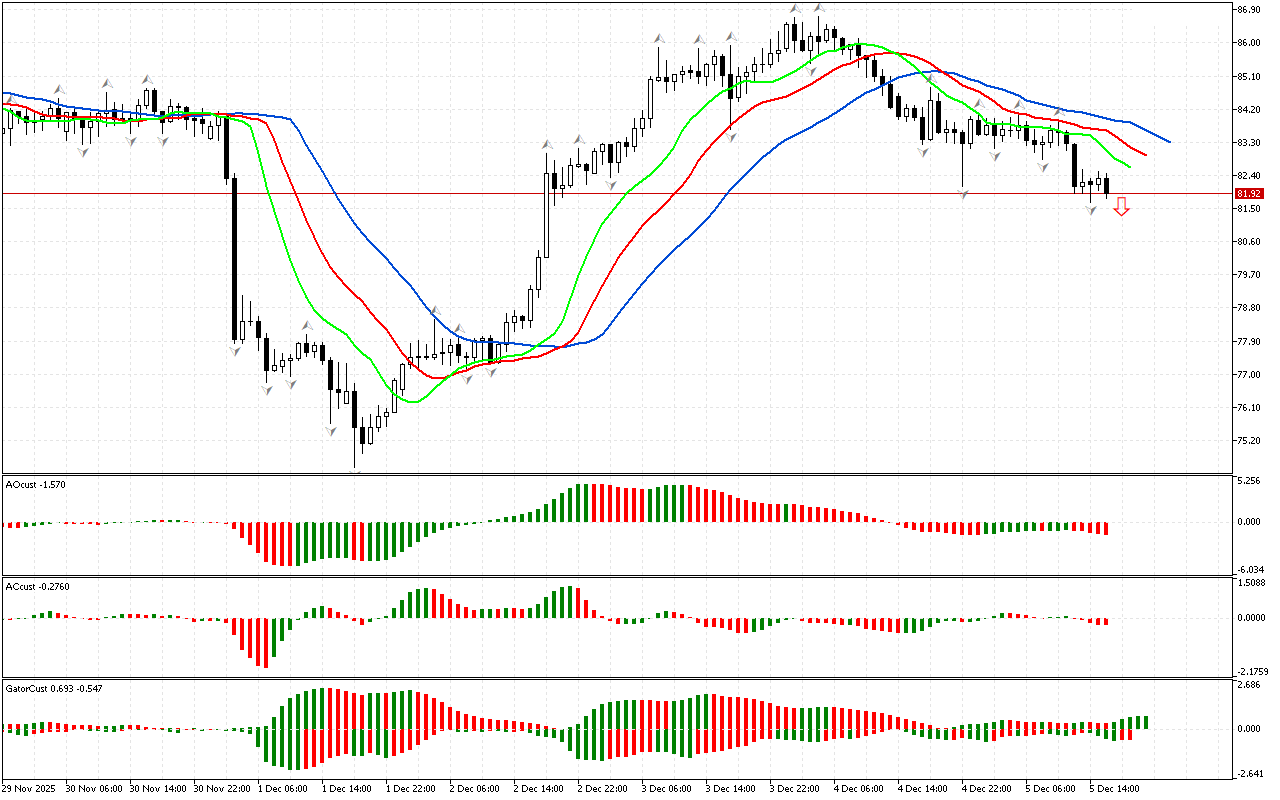Click 77.00 on the price scale
The image size is (1280, 800).
pyautogui.click(x=1248, y=375)
